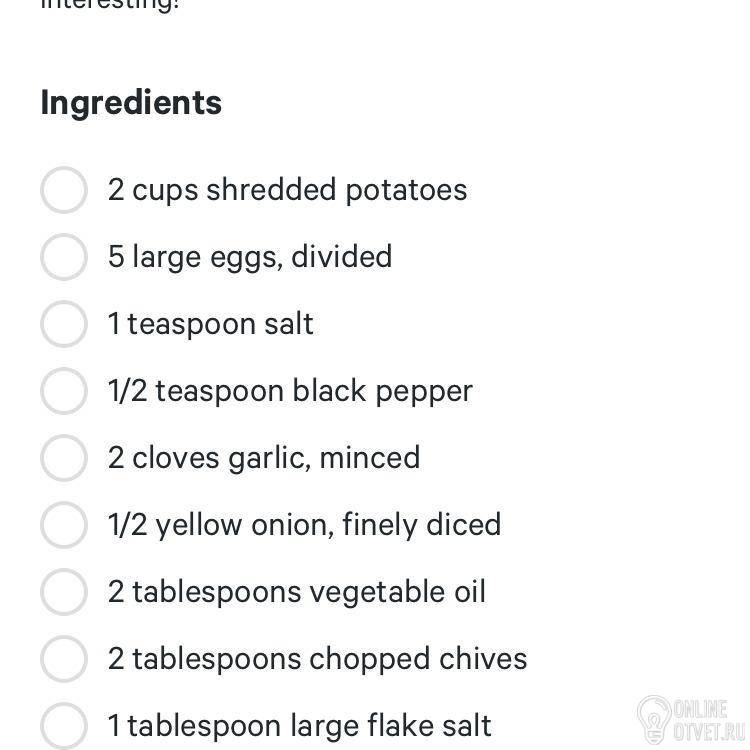Screen dimensions: 750x750
Task: Check off the minced garlic circle
Action: (x=64, y=458)
